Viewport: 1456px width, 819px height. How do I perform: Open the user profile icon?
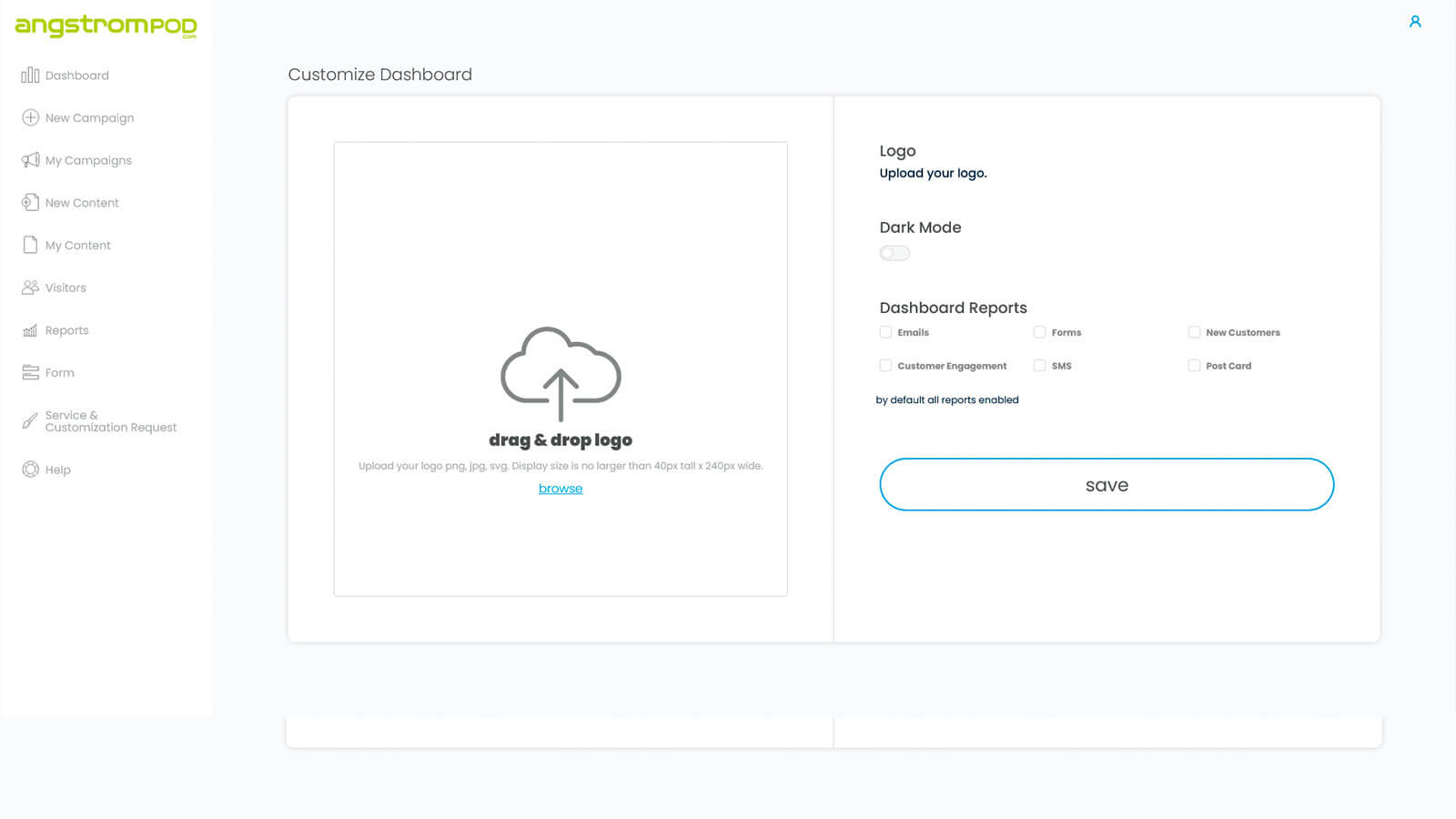click(x=1415, y=22)
